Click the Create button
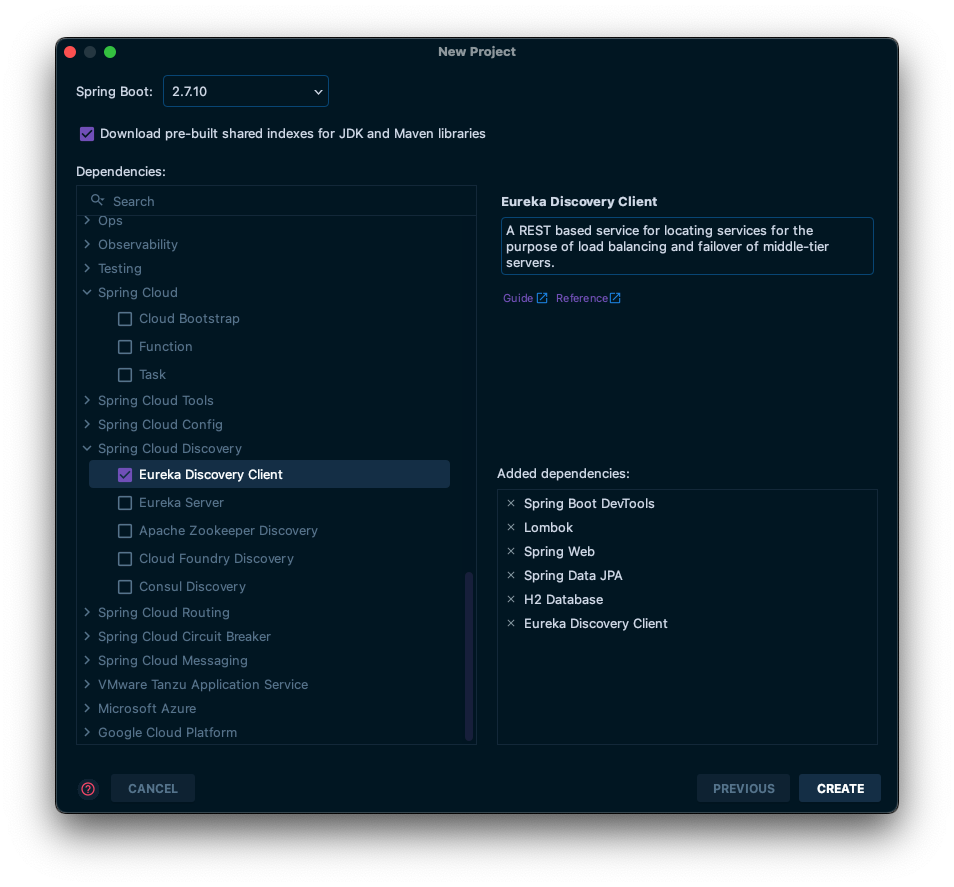954x887 pixels. coord(840,788)
